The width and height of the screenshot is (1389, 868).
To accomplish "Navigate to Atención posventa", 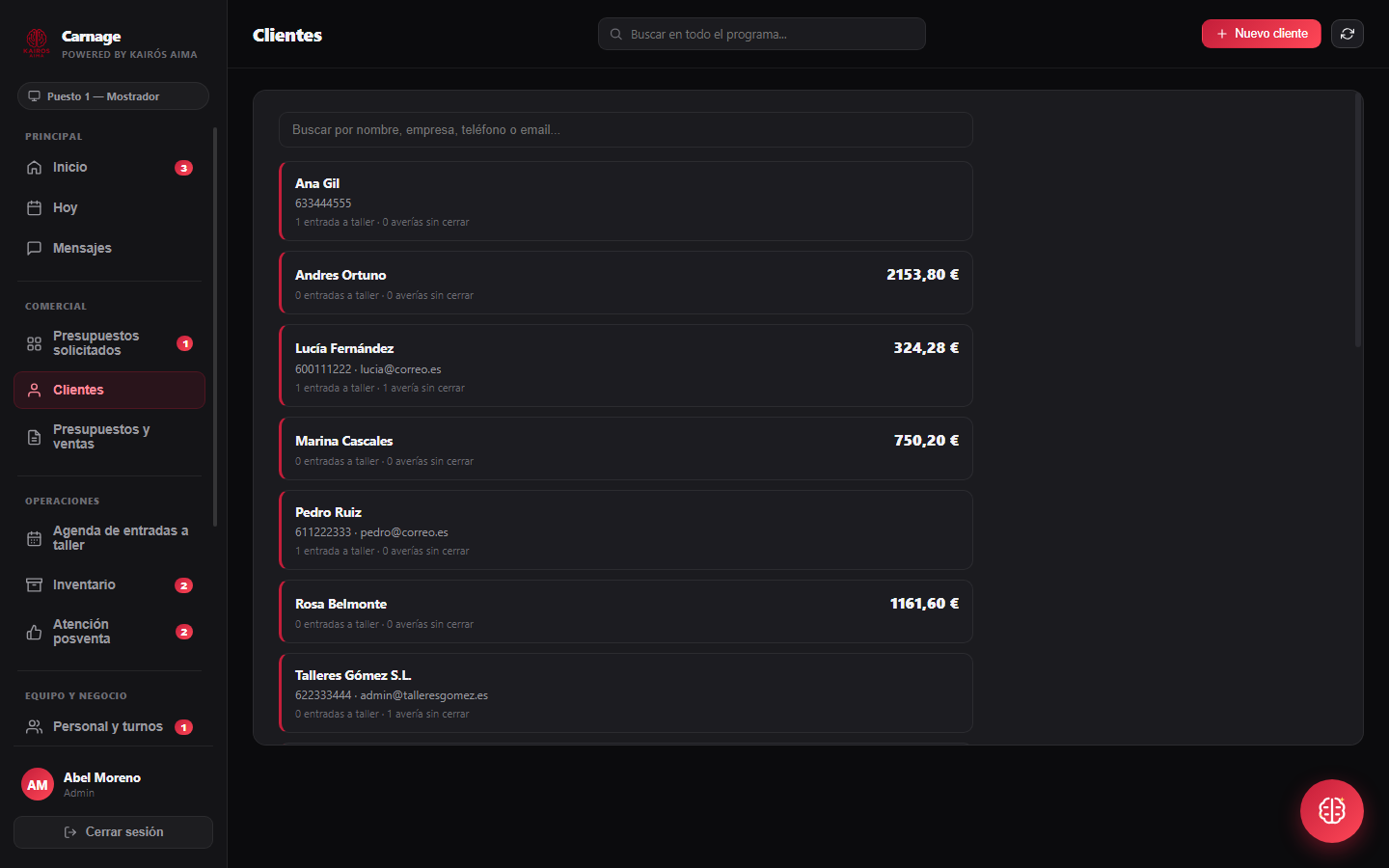I will (109, 632).
